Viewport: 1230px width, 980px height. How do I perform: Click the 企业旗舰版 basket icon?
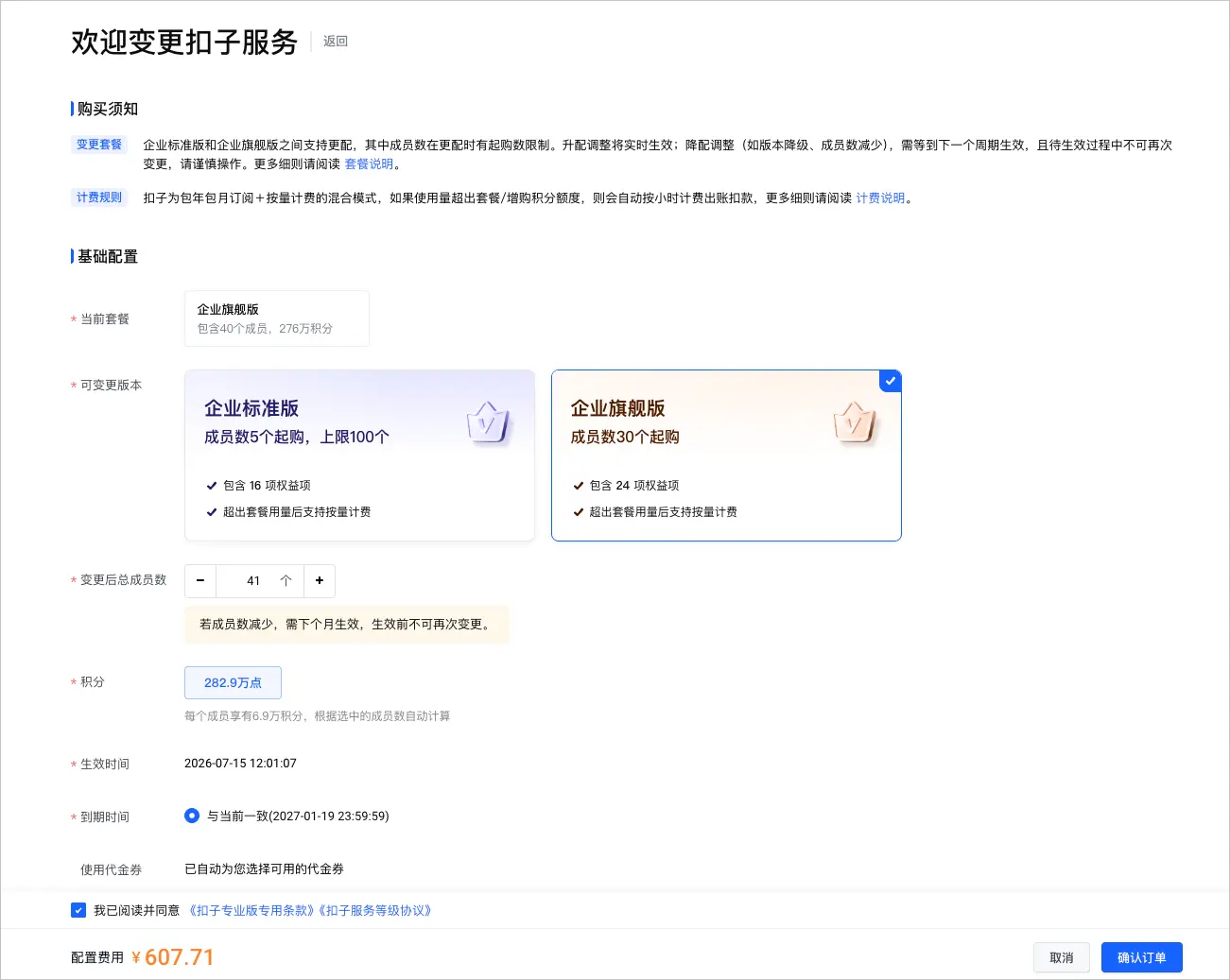click(855, 422)
